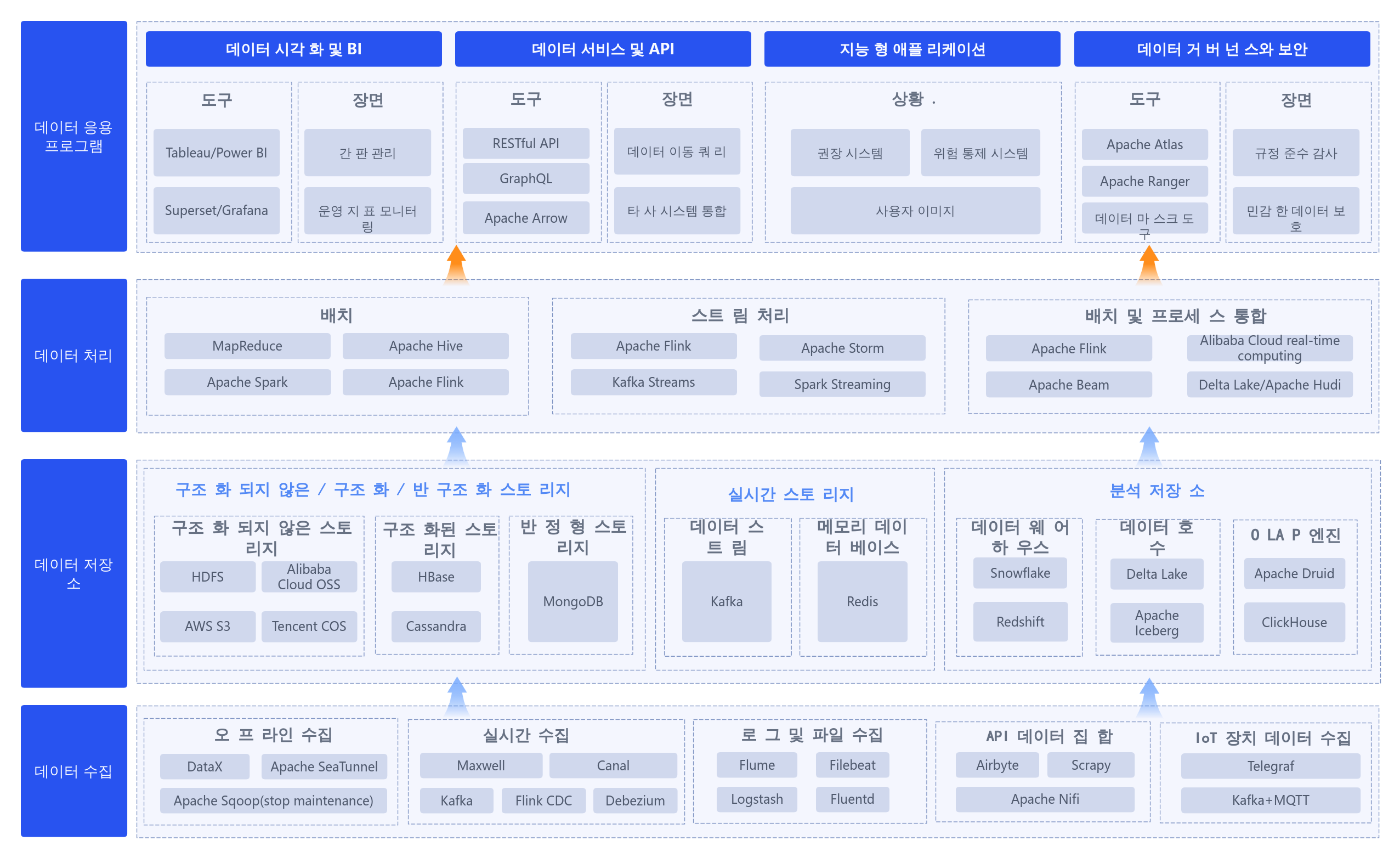This screenshot has width=1400, height=857.
Task: Select the '운영 지 표 모니터링' box
Action: pos(367,210)
